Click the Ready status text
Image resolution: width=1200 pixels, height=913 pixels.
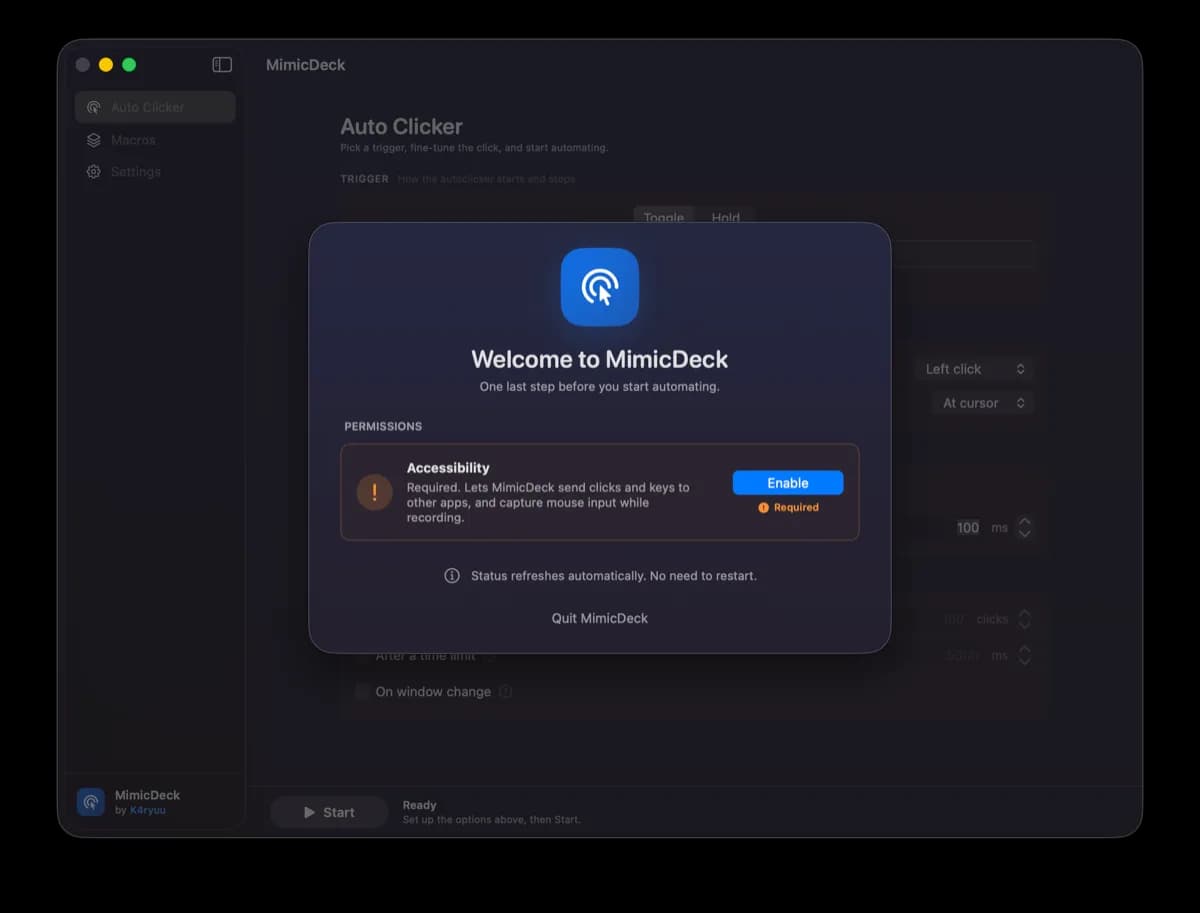click(x=420, y=805)
